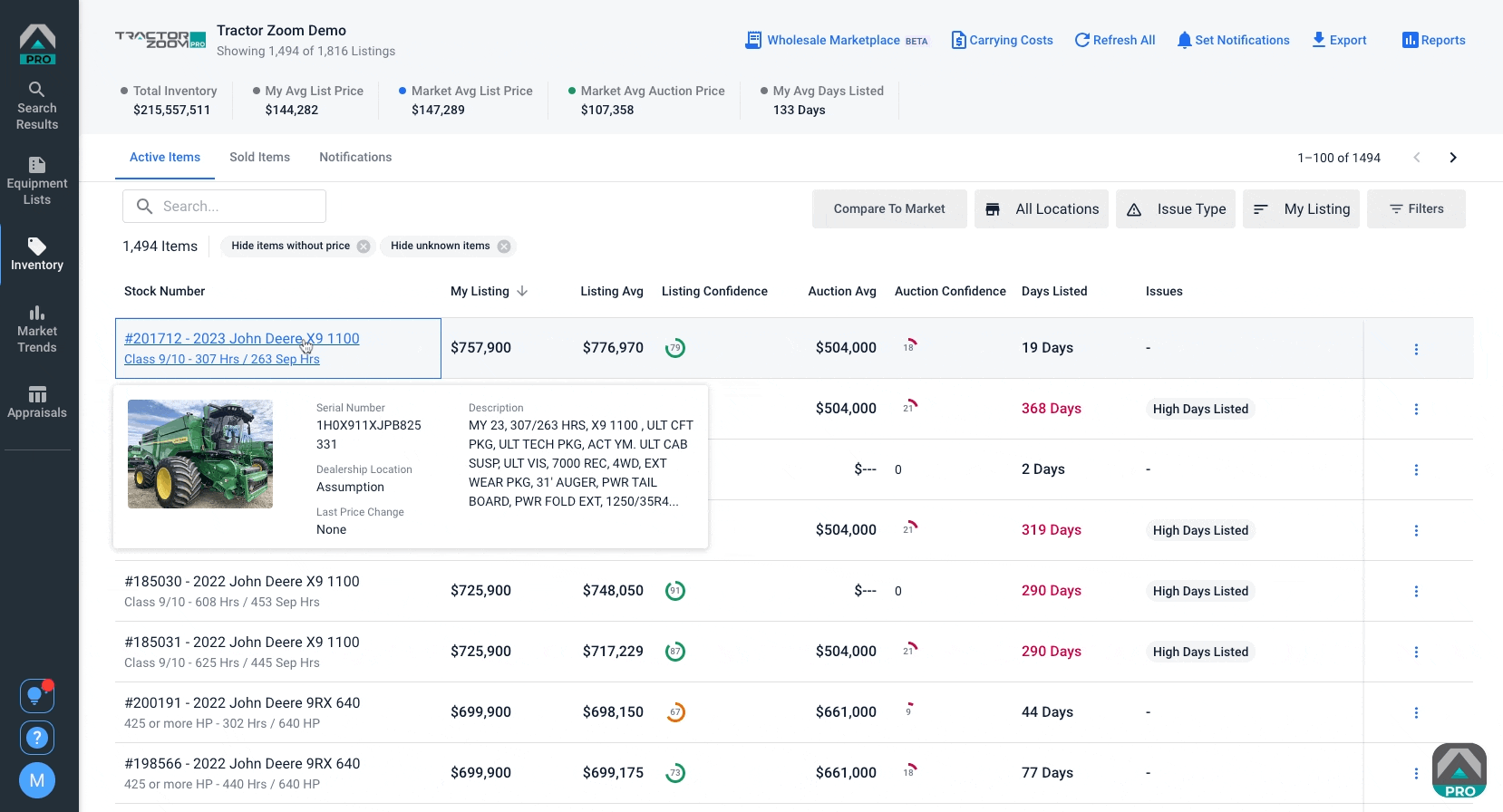Click listing confidence gauge 79
Viewport: 1503px width, 812px height.
(675, 348)
